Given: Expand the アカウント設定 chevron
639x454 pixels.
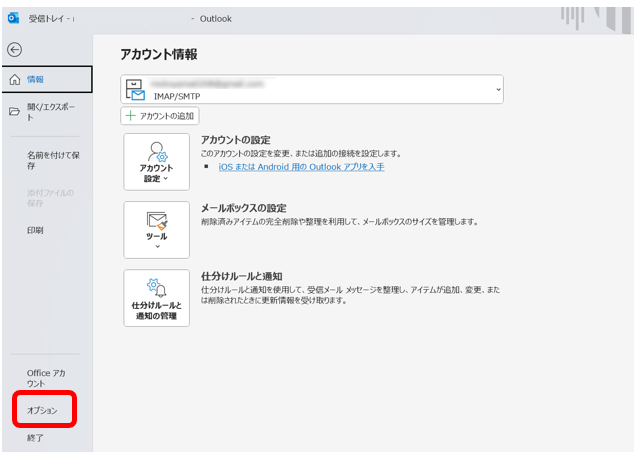Looking at the screenshot, I should pyautogui.click(x=165, y=179).
